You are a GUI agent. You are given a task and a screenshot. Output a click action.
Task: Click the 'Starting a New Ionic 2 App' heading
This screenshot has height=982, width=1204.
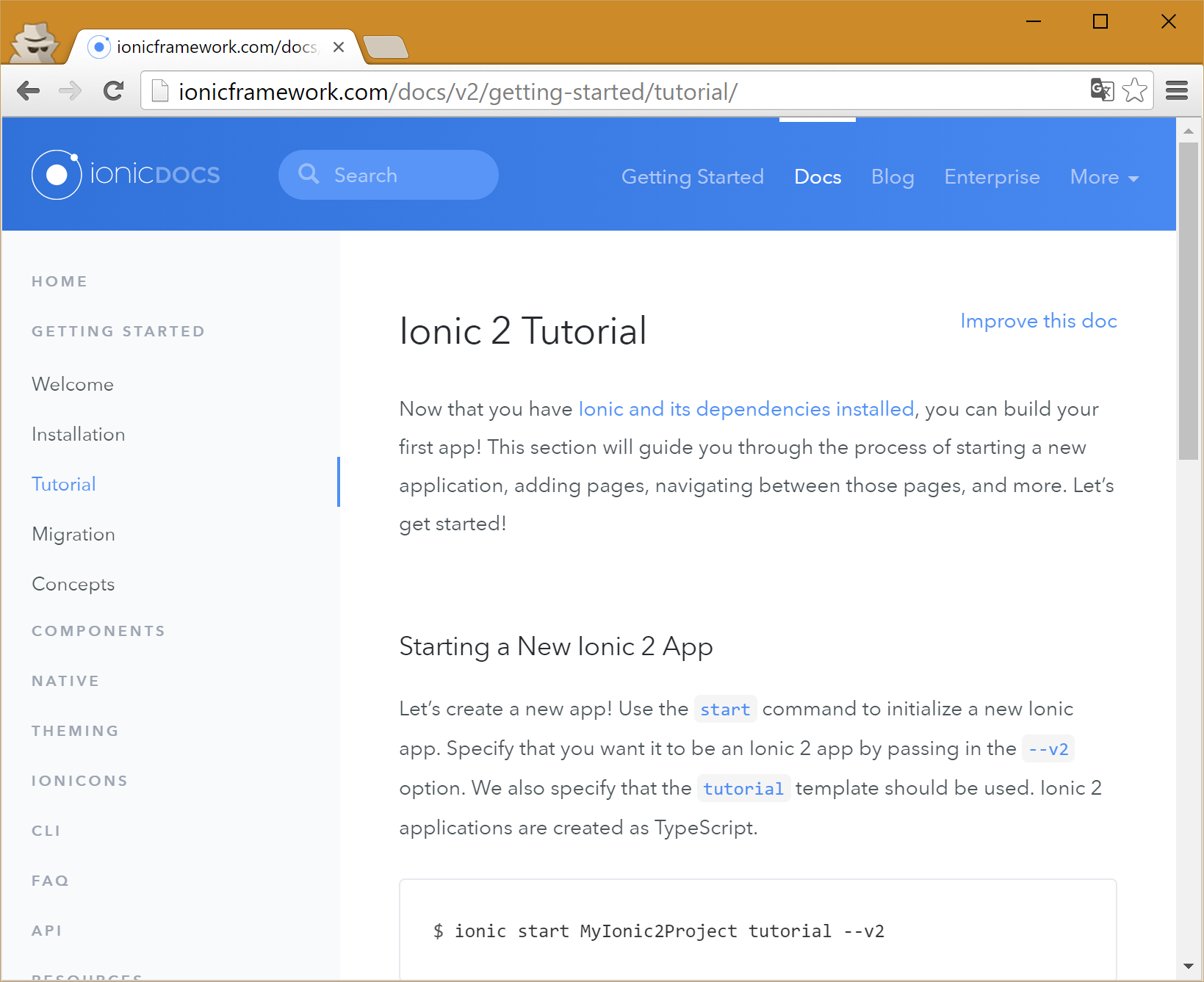[556, 646]
